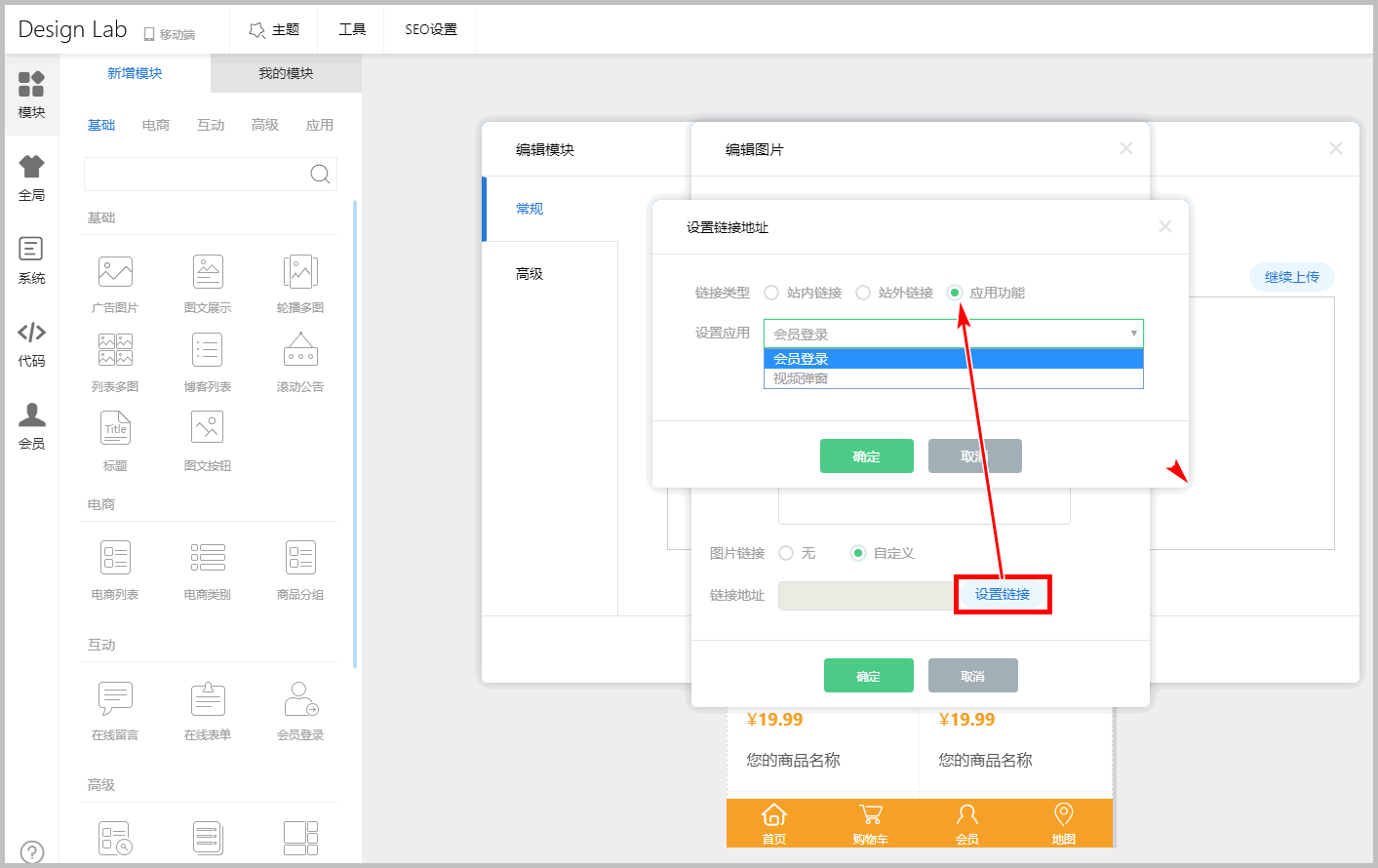The image size is (1378, 868).
Task: Add the 广告图片 module
Action: (115, 284)
